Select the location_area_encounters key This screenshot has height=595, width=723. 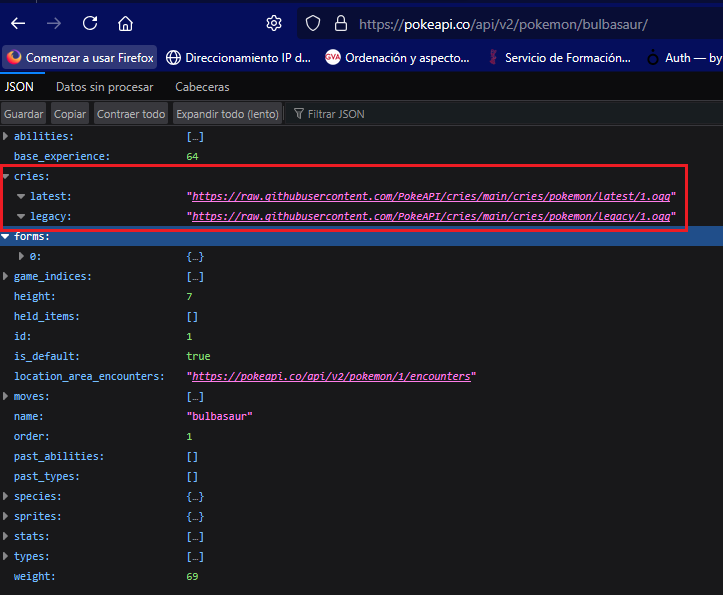pyautogui.click(x=89, y=376)
